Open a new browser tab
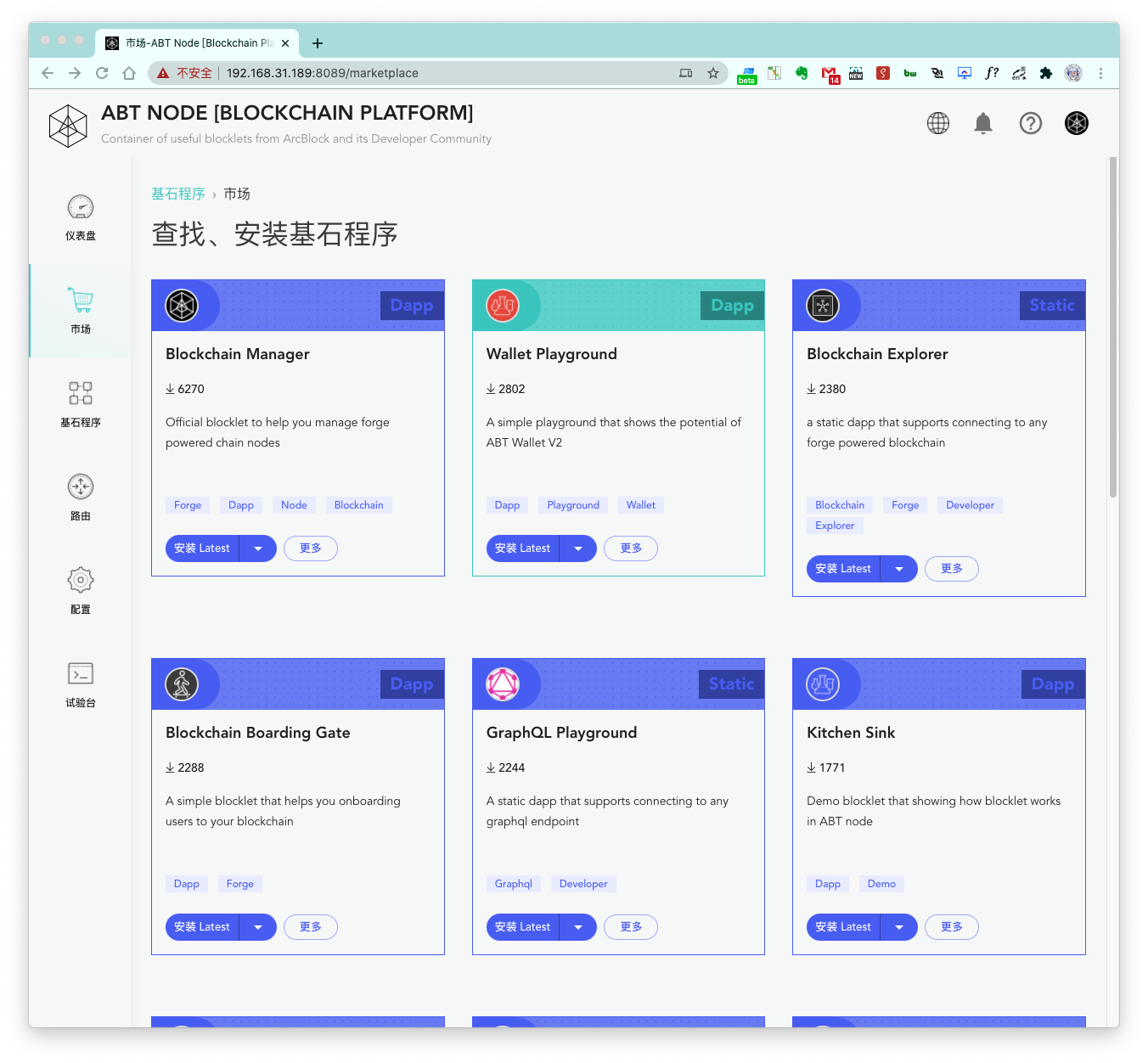 [318, 43]
